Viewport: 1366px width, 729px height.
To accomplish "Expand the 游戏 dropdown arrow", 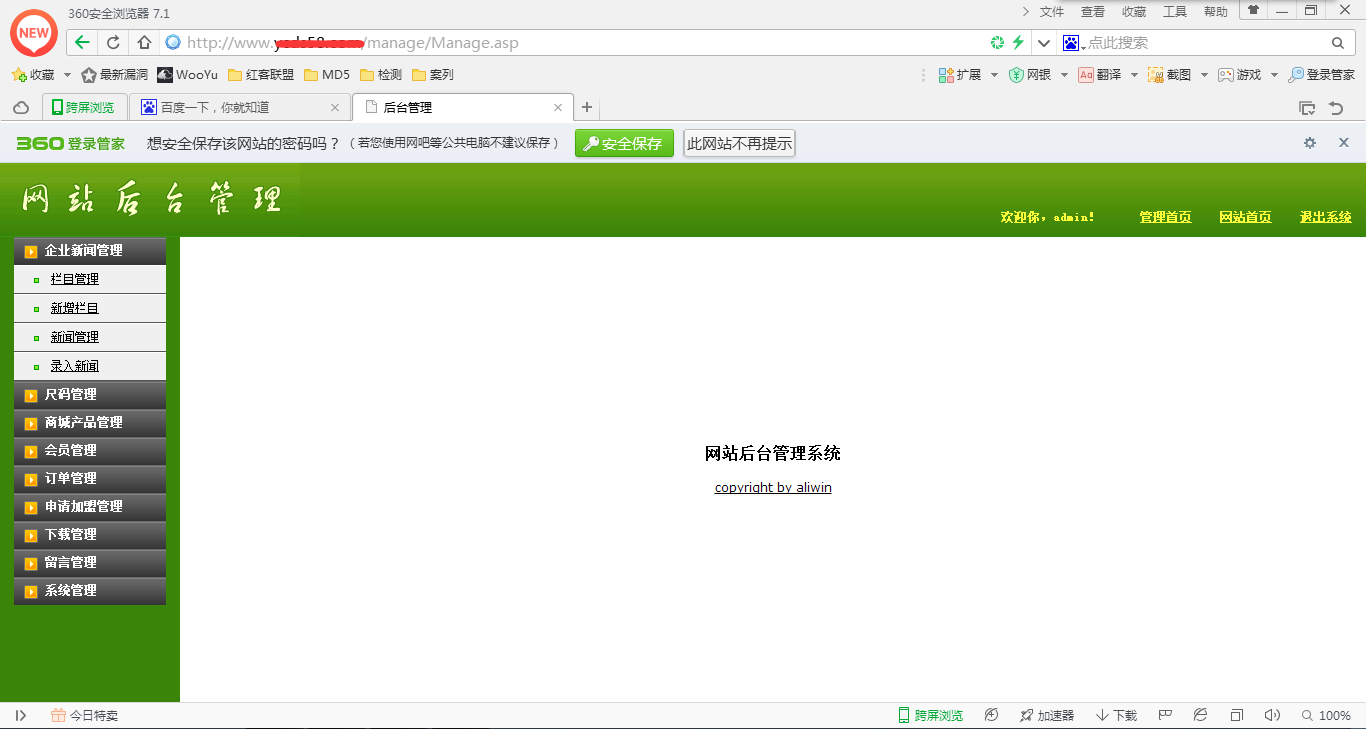I will [1274, 75].
